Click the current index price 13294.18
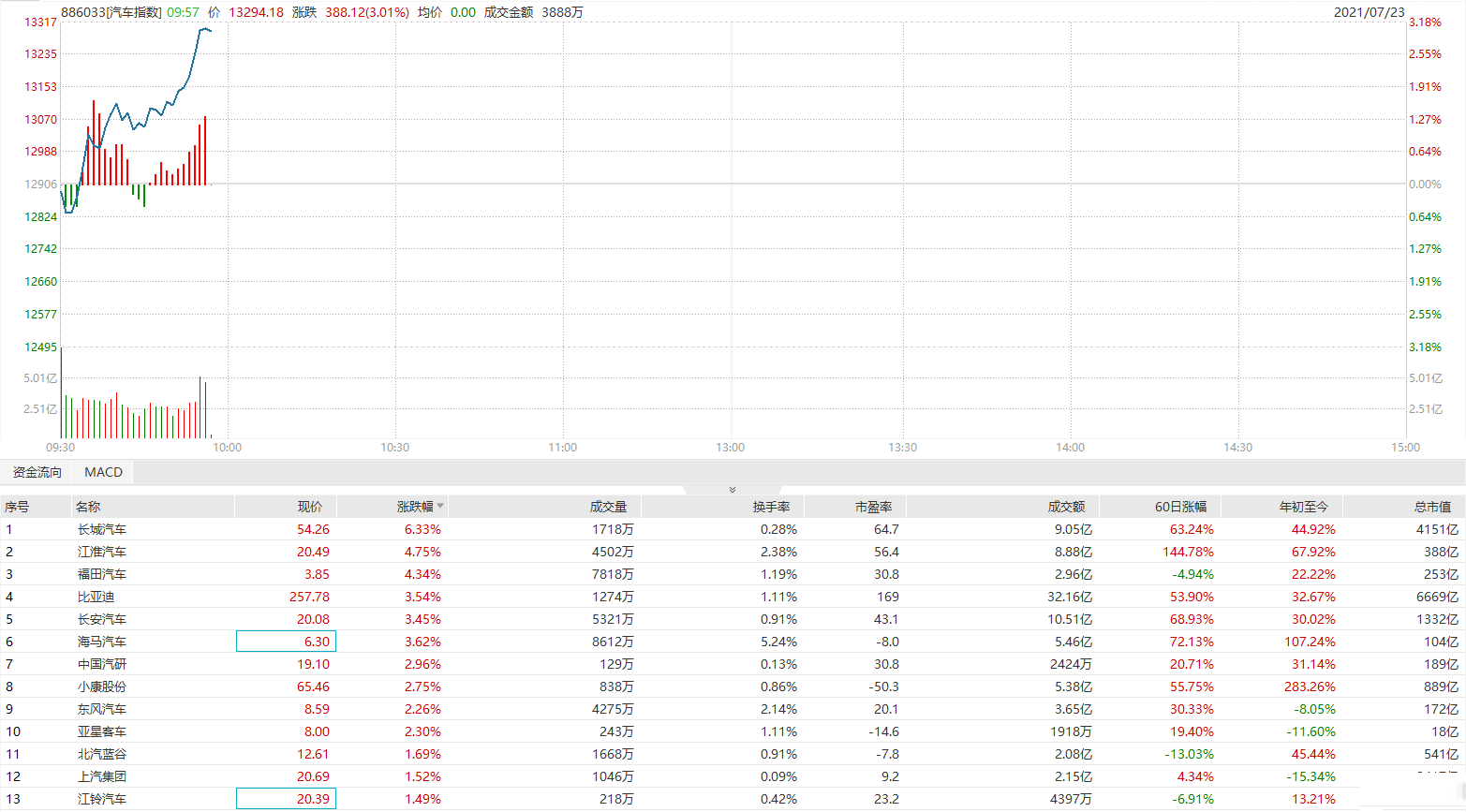 [x=256, y=12]
